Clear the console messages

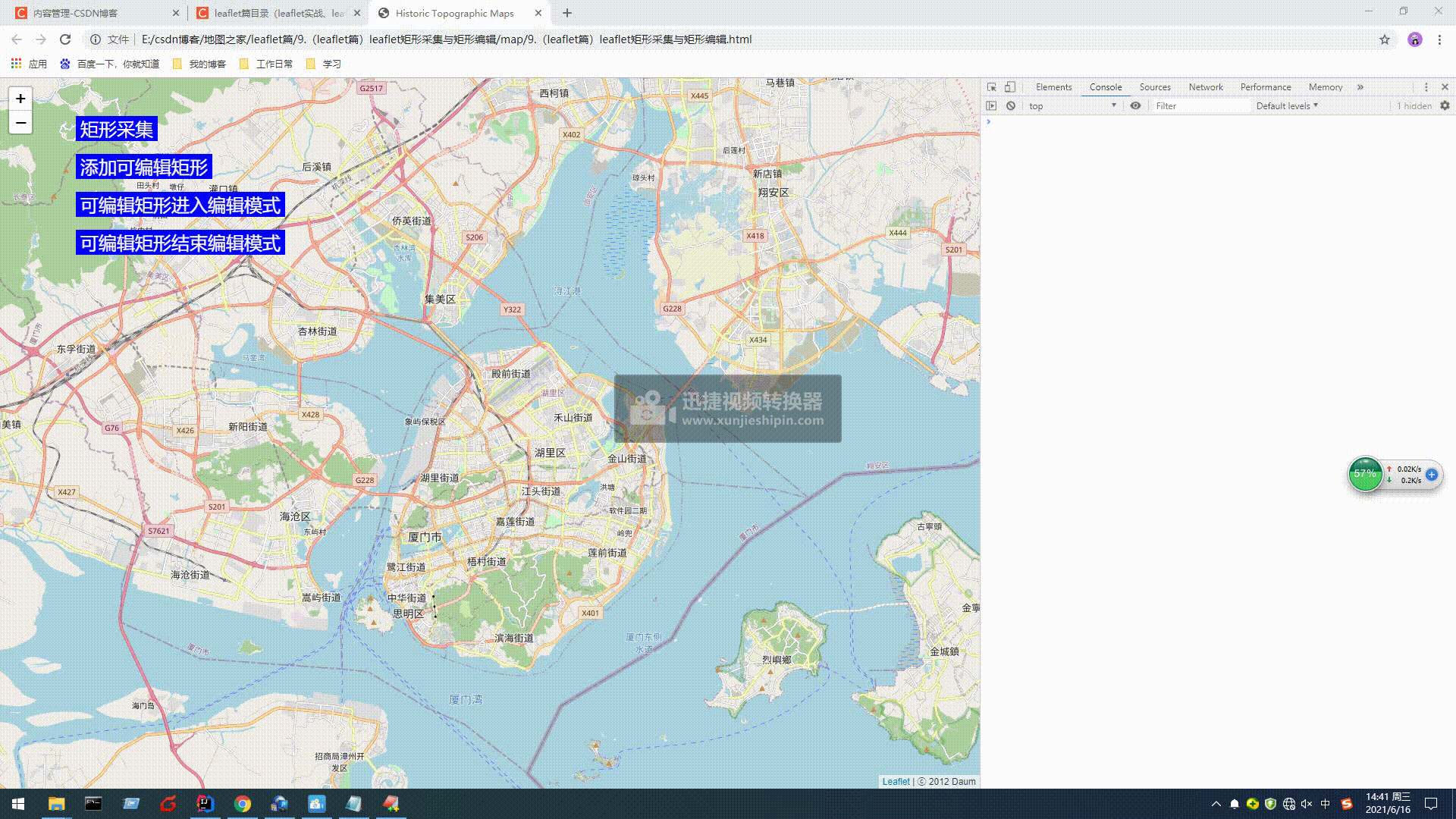[1011, 106]
